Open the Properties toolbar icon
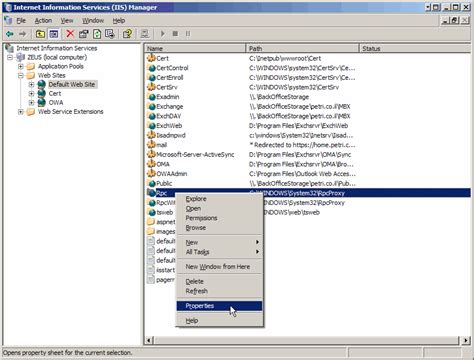The height and width of the screenshot is (360, 474). pos(83,34)
